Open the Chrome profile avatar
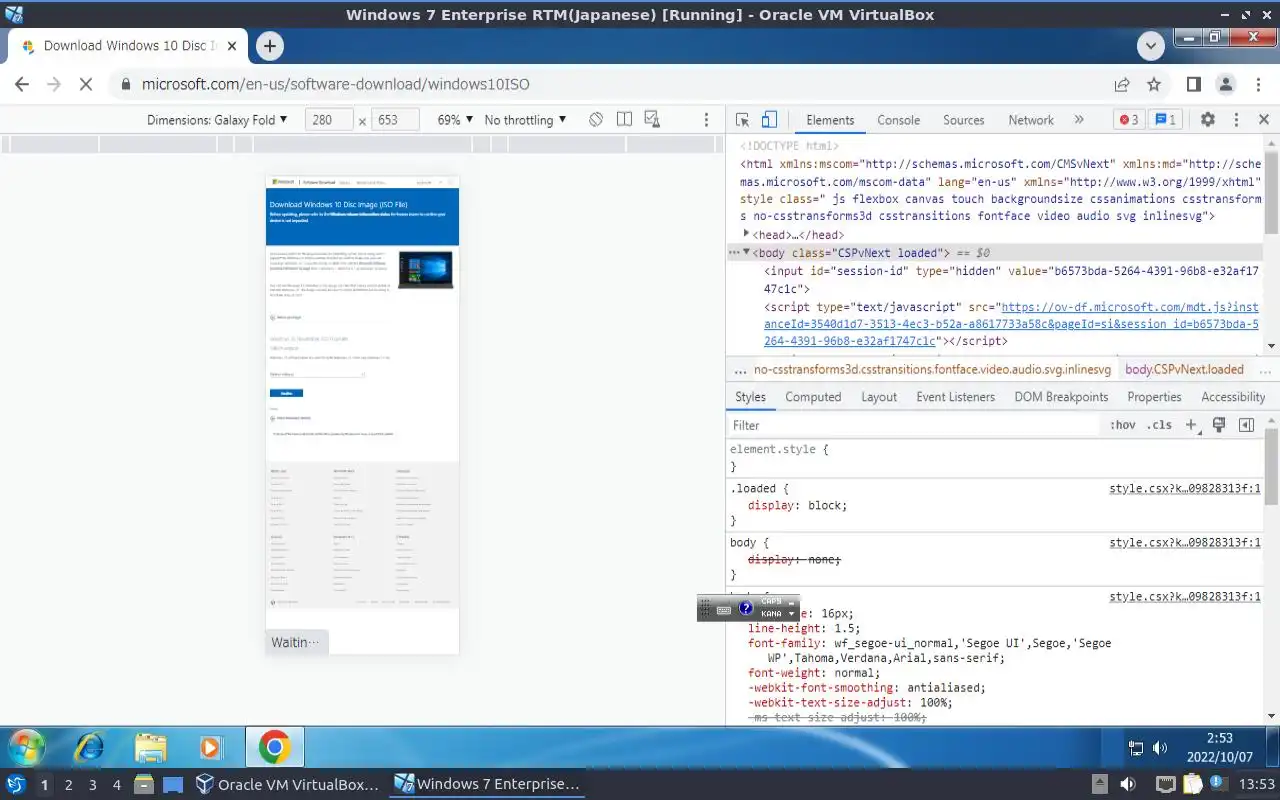The width and height of the screenshot is (1280, 800). point(1226,85)
